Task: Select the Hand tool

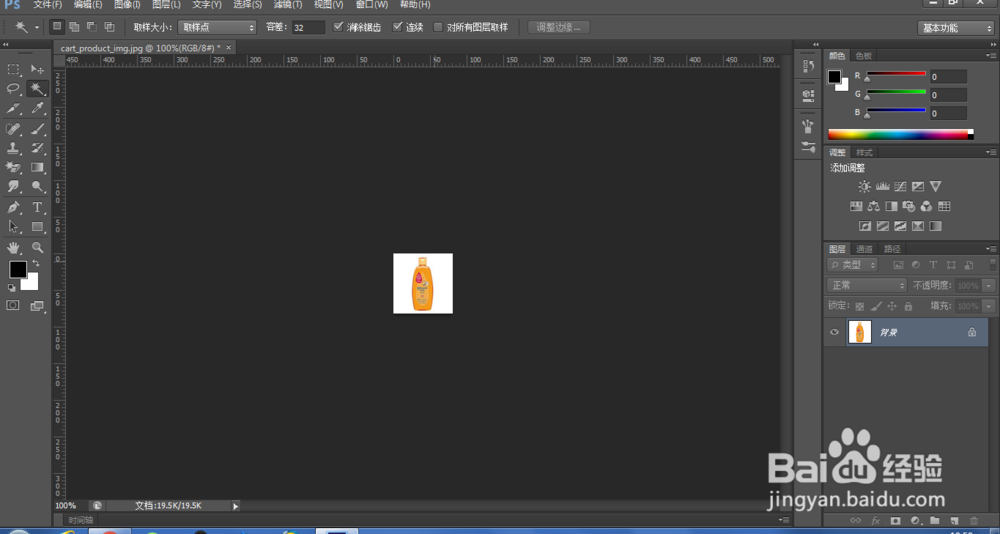Action: [13, 248]
